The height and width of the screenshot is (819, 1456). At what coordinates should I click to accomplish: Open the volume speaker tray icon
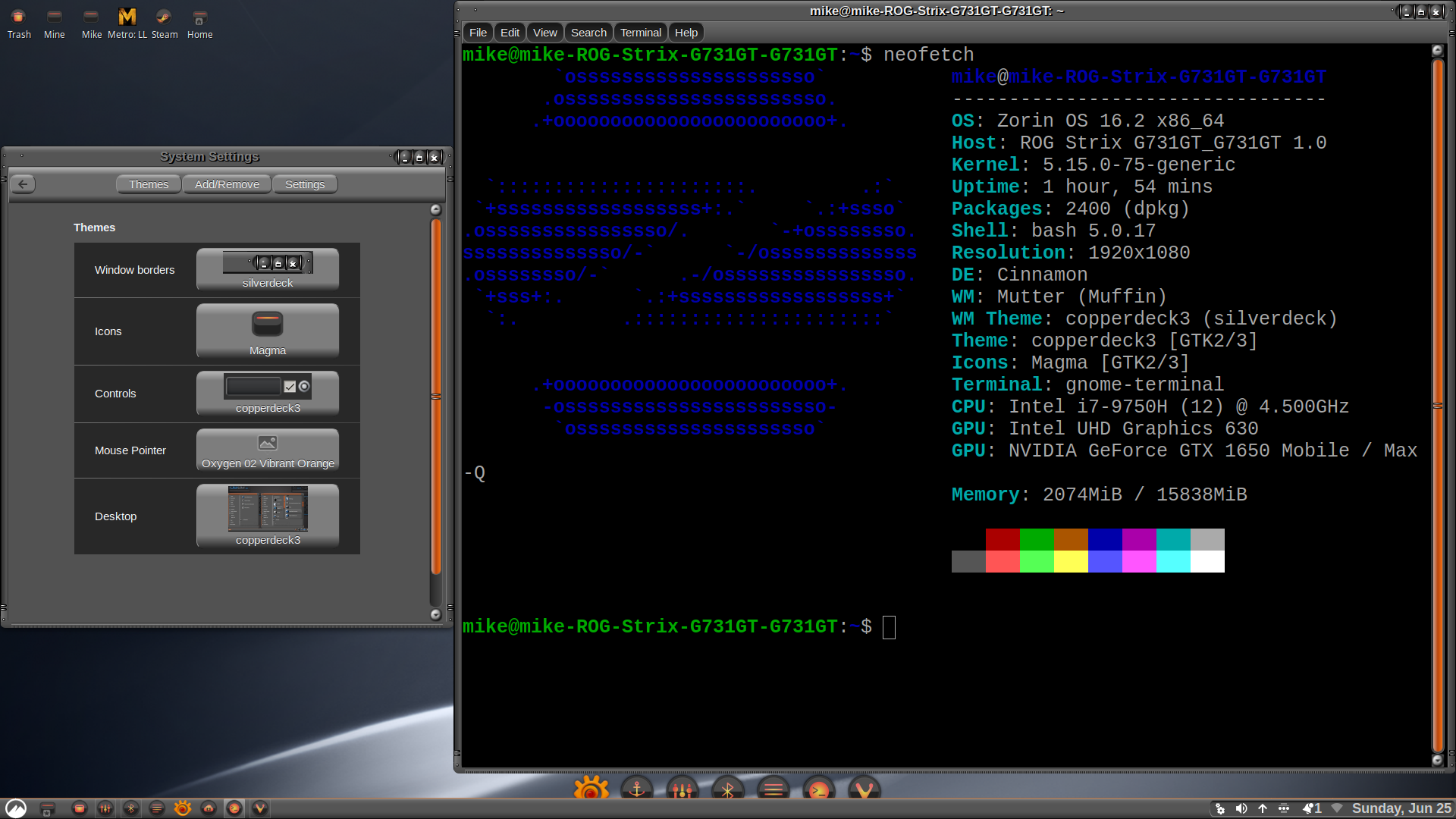tap(1241, 808)
